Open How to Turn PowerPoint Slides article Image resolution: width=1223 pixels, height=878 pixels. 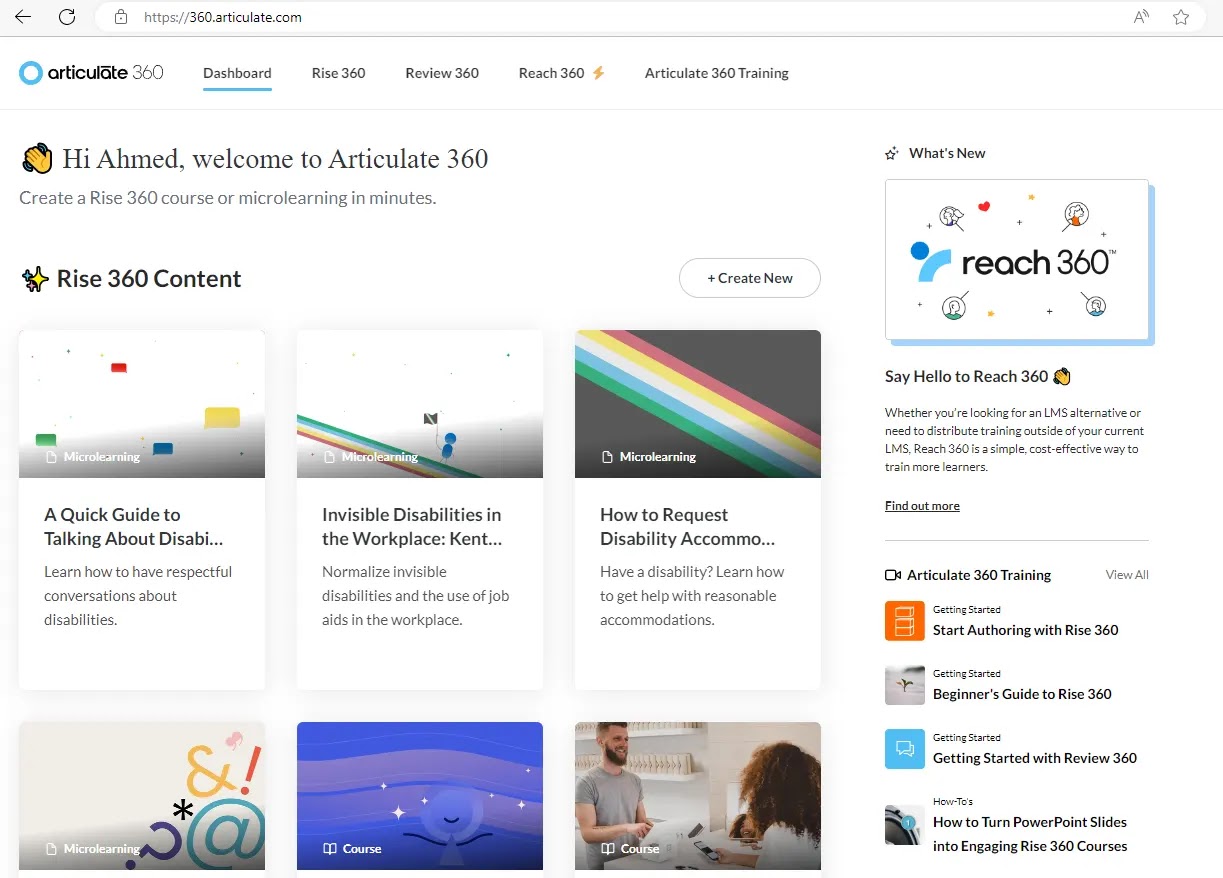point(1030,834)
